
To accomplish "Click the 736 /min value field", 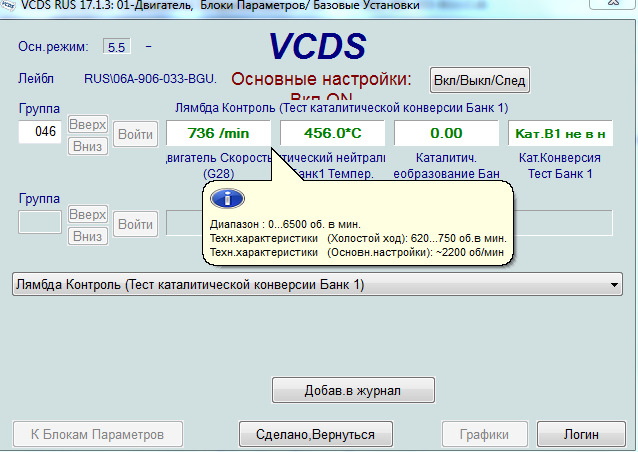I will [218, 133].
